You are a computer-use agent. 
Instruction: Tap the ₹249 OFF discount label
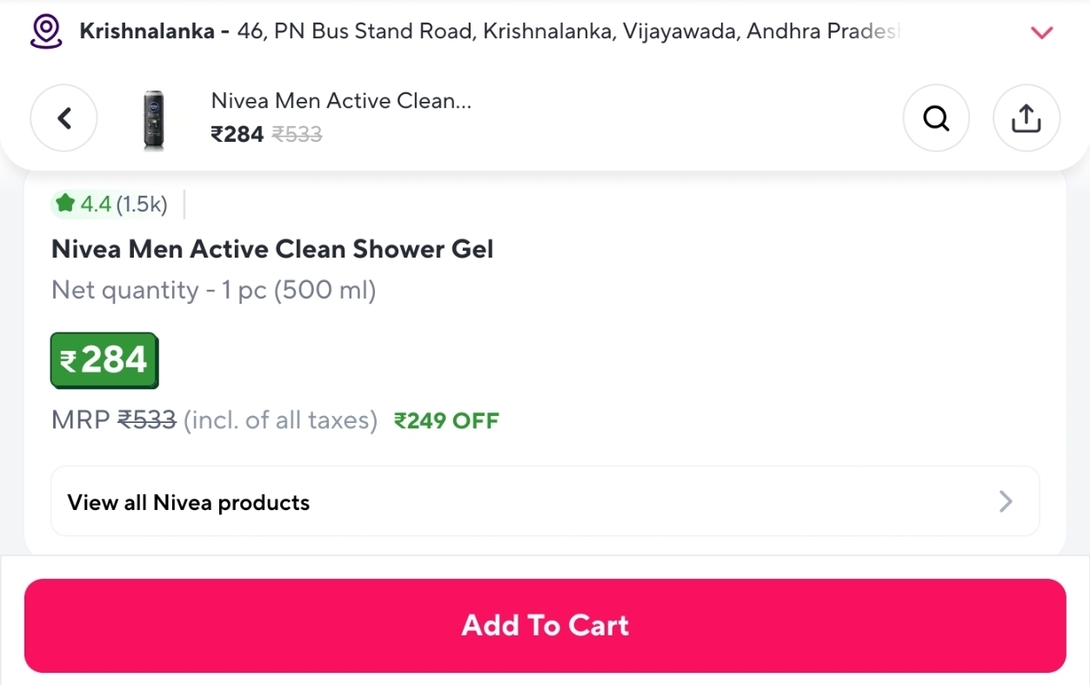446,421
